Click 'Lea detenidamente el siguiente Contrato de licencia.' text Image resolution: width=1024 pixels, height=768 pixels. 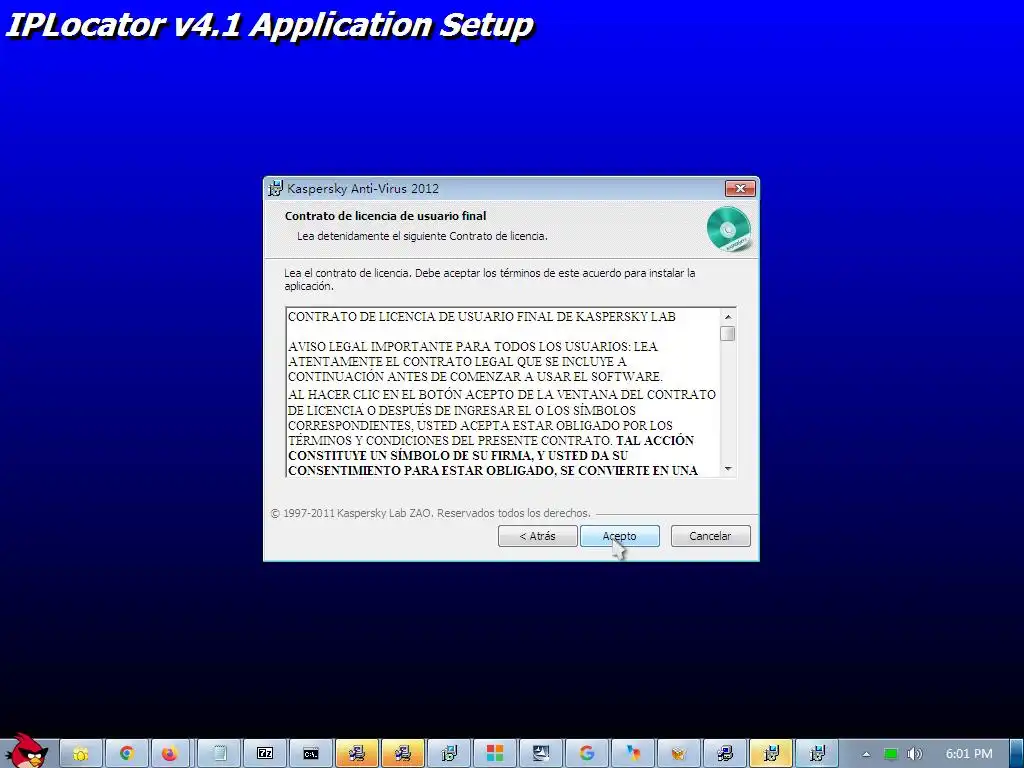422,236
